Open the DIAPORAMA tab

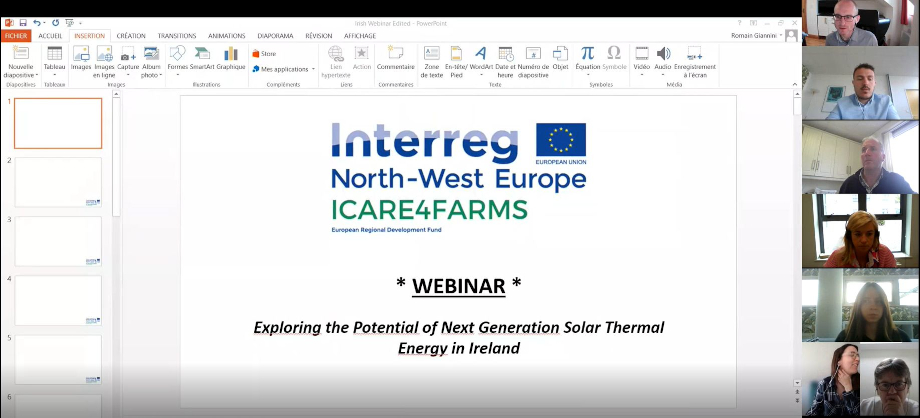click(275, 36)
